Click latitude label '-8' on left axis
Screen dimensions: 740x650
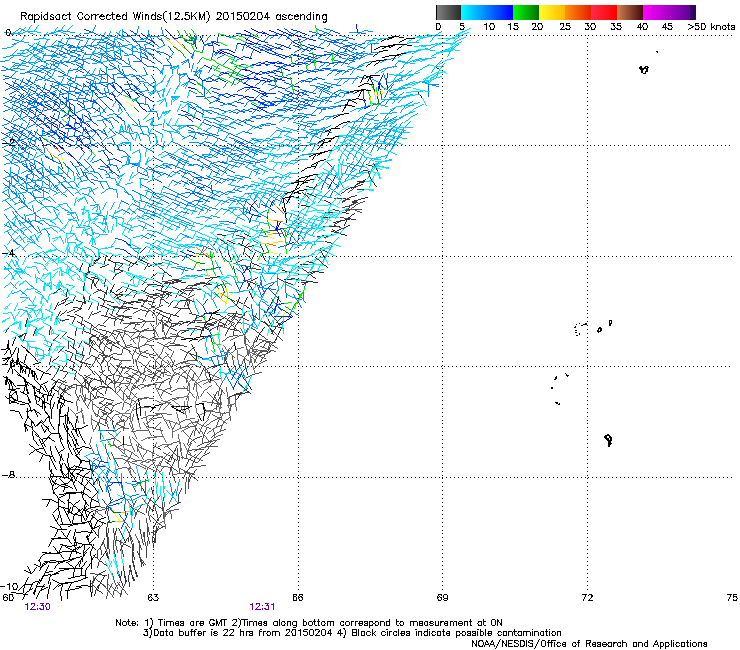(x=8, y=474)
